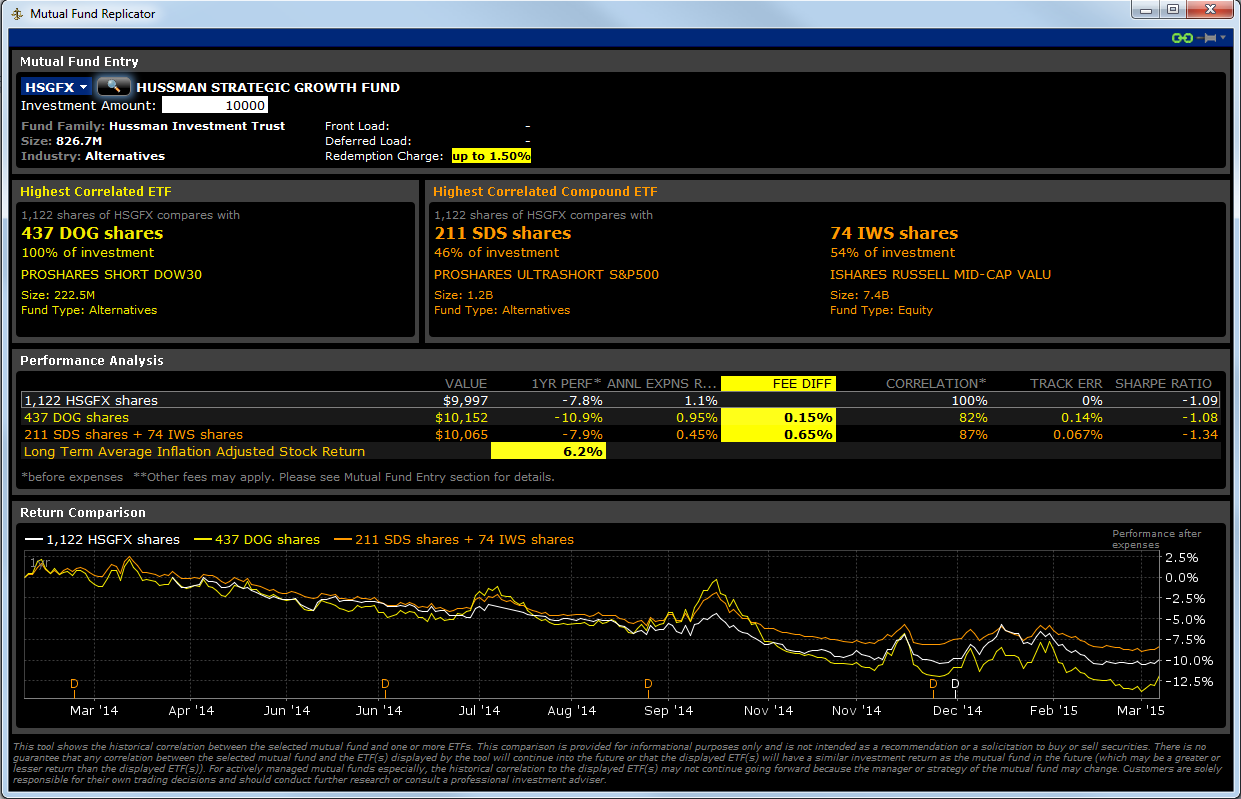Viewport: 1241px width, 799px height.
Task: Click PROSHARES SHORT DOW30 name
Action: click(x=111, y=274)
